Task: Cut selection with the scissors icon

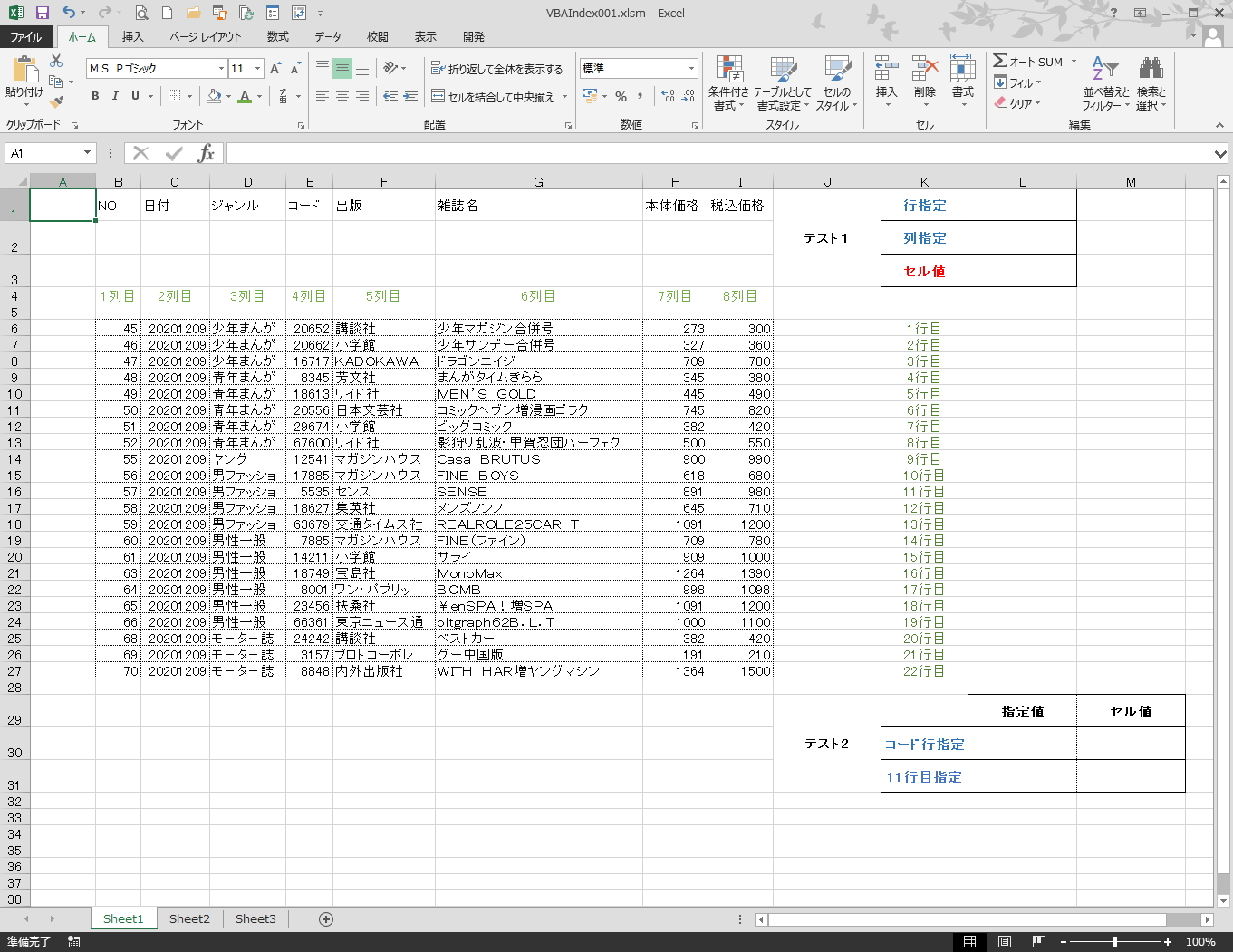Action: [x=56, y=61]
